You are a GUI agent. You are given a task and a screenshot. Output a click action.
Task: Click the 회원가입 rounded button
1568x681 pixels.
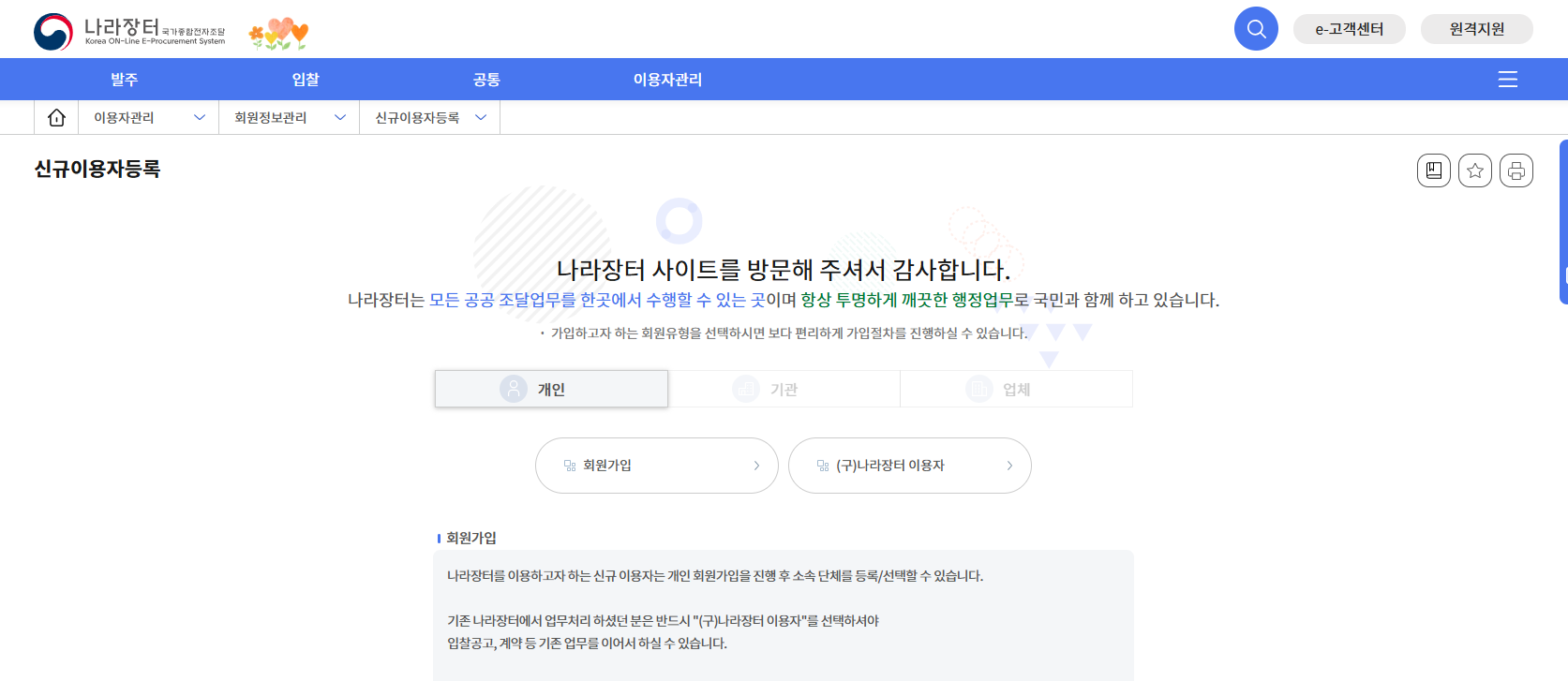coord(657,466)
